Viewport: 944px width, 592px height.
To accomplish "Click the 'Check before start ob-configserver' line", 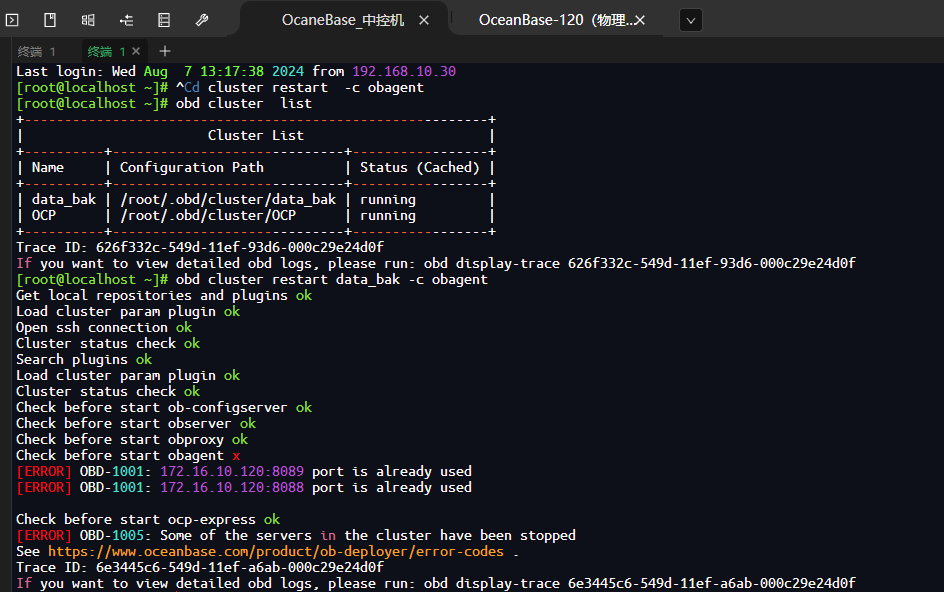I will tap(164, 408).
